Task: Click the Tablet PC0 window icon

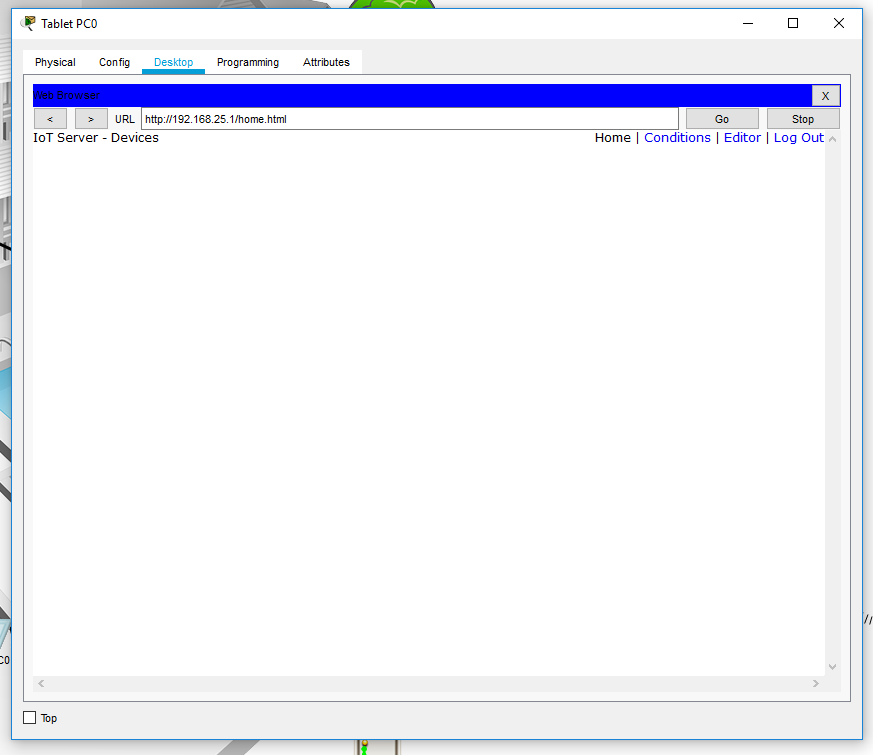Action: [28, 23]
